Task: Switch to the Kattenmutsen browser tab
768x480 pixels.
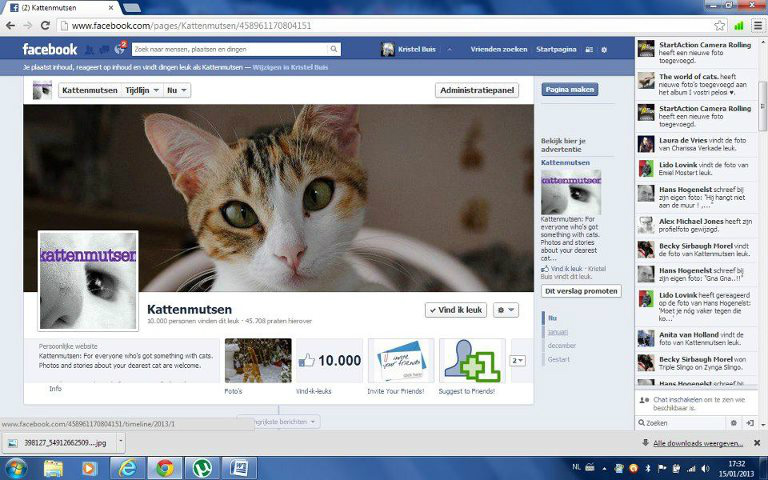Action: pyautogui.click(x=61, y=7)
